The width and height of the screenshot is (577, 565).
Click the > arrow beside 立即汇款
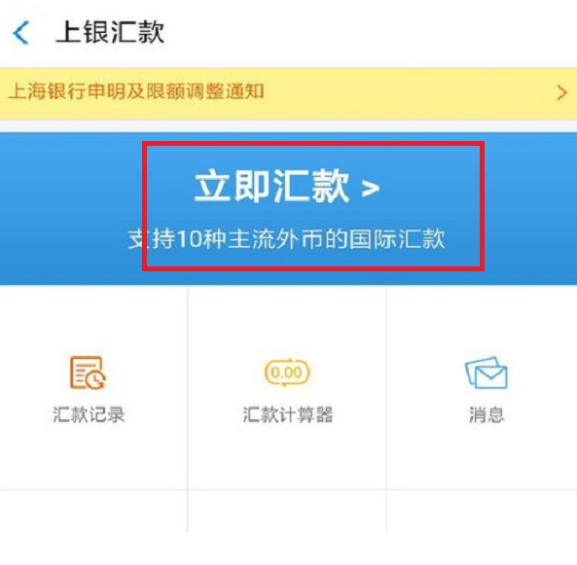pos(370,188)
